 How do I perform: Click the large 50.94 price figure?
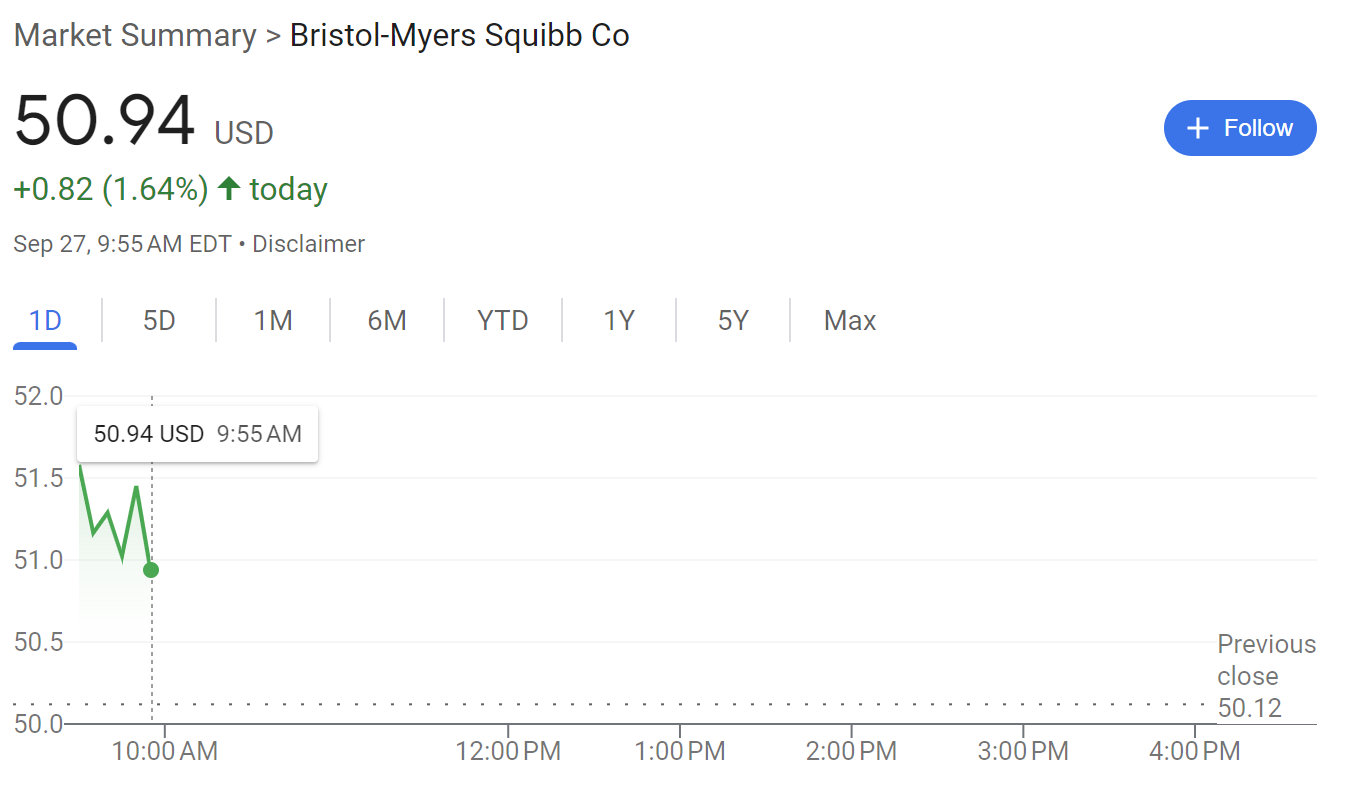coord(104,122)
